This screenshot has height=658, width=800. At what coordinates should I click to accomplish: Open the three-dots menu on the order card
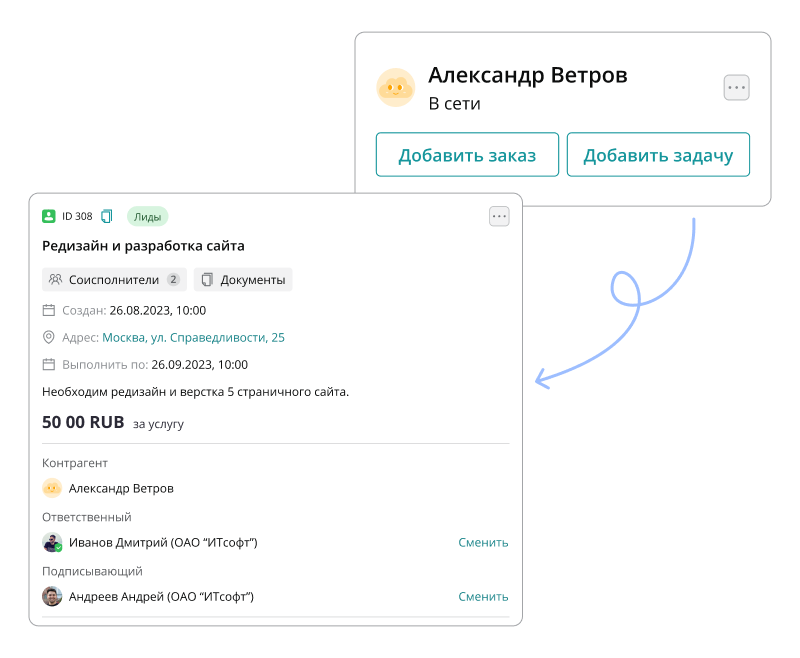(x=499, y=216)
